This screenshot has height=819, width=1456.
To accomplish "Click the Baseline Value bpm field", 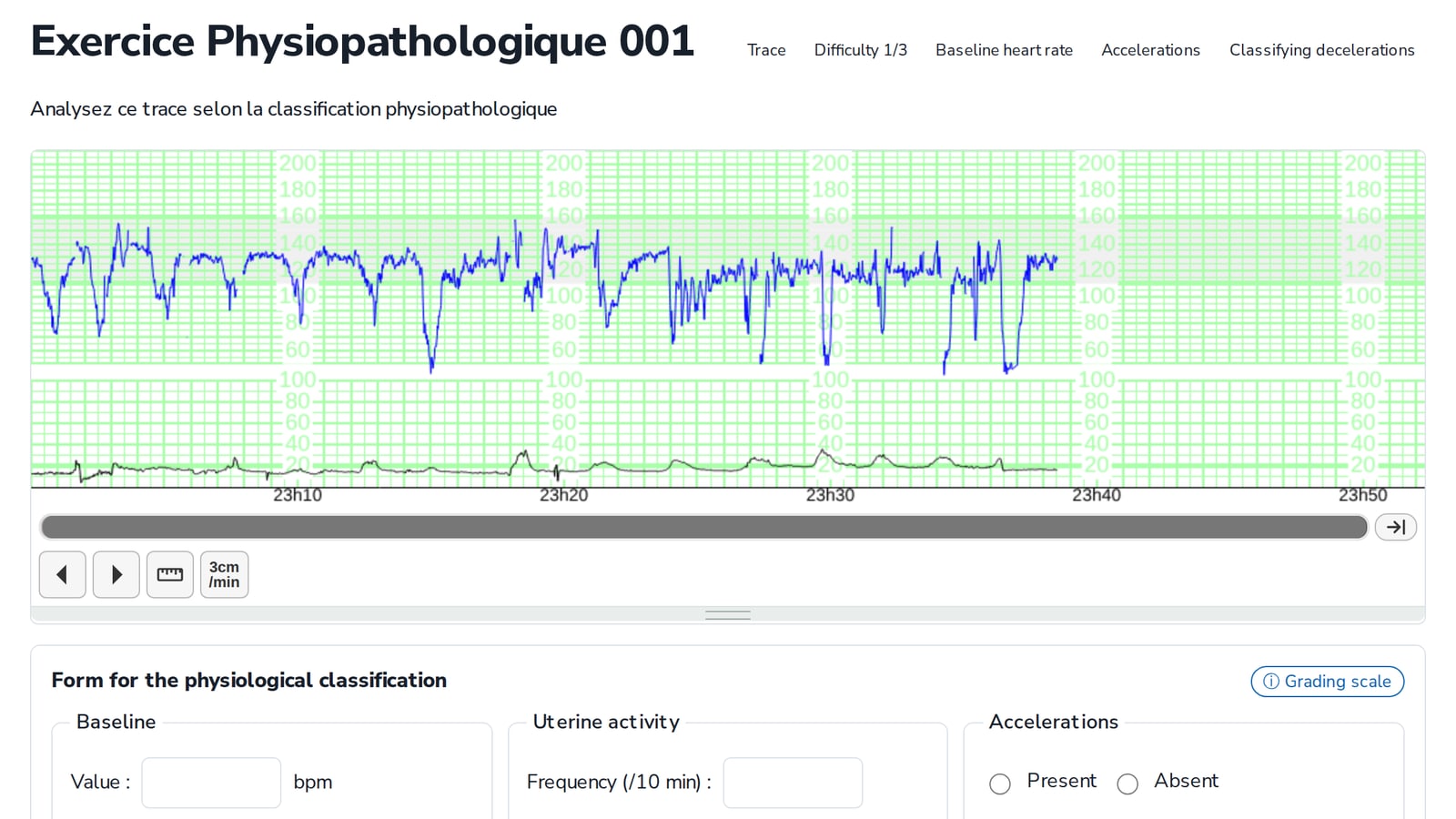I will [x=211, y=783].
